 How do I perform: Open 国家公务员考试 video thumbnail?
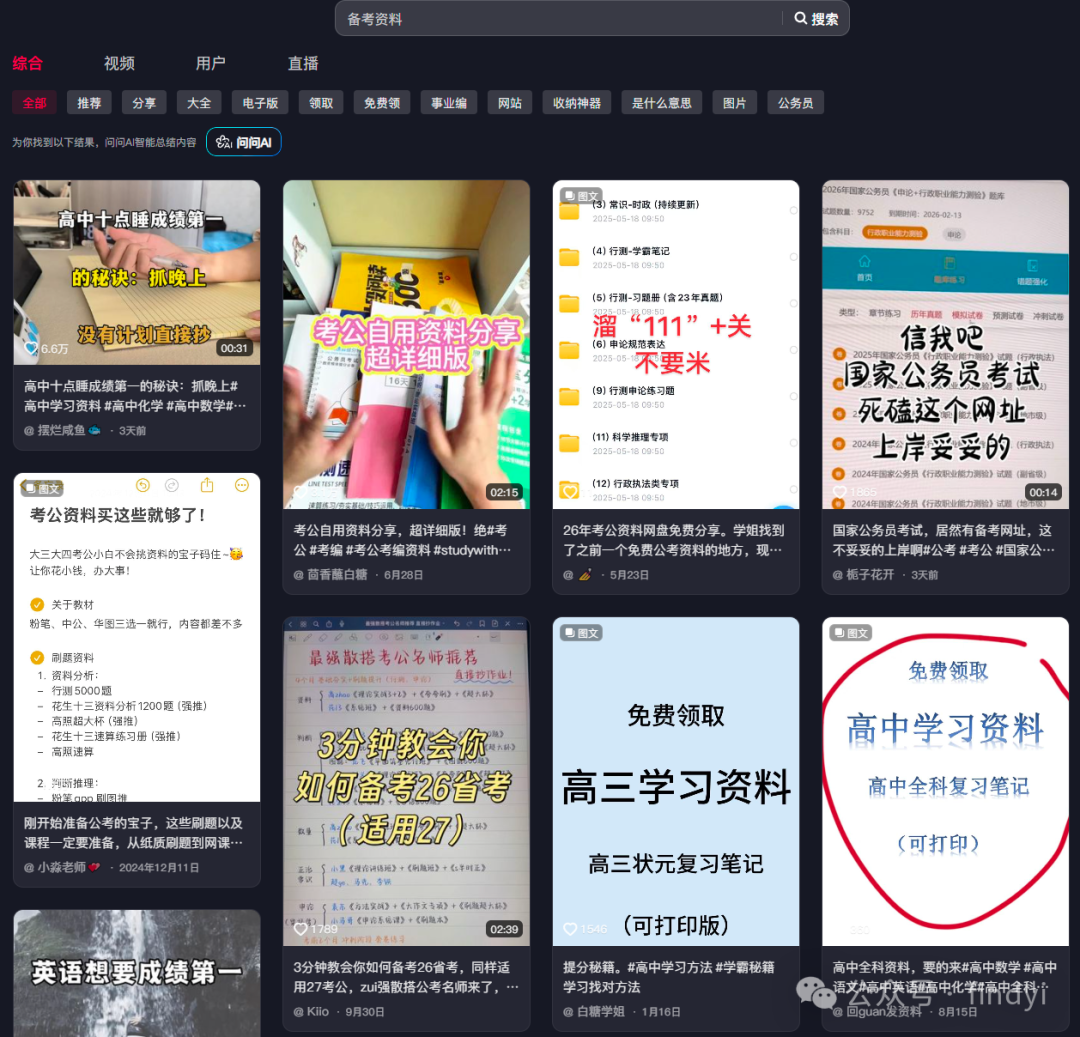945,345
